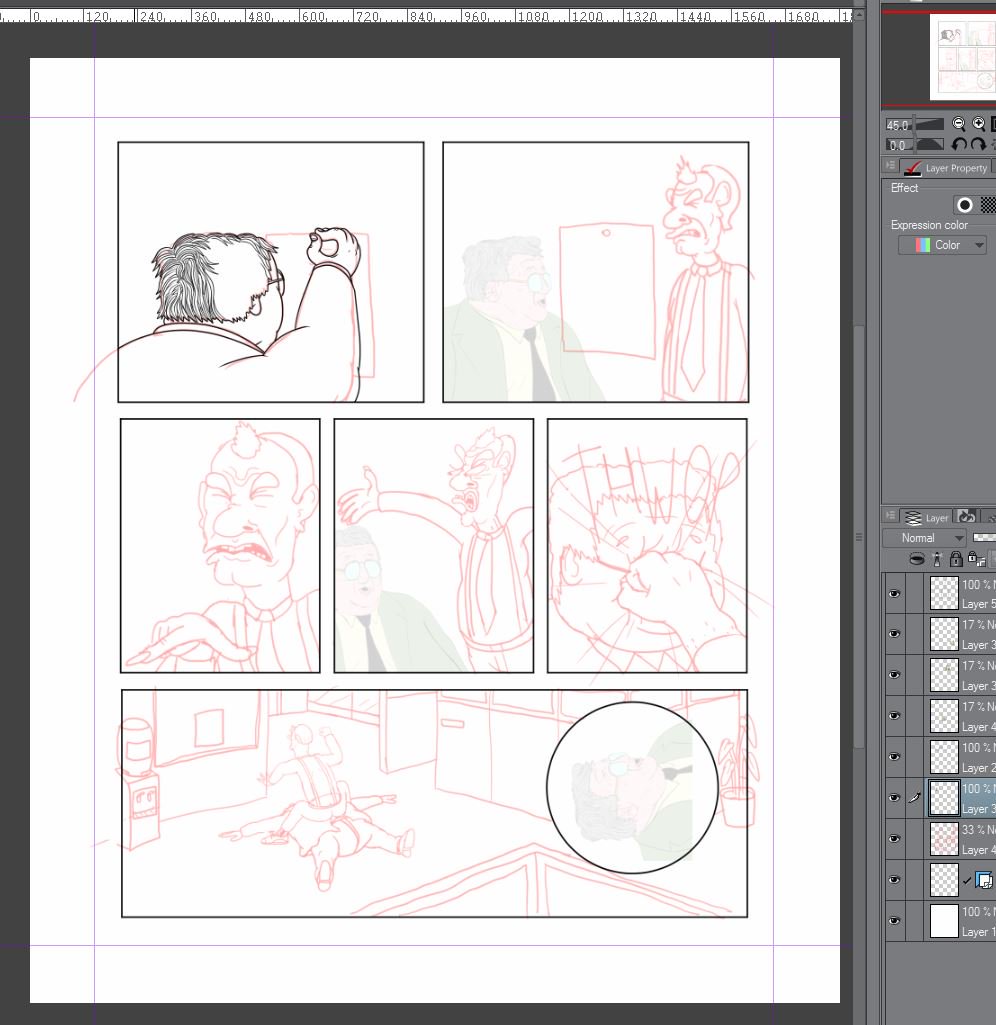The height and width of the screenshot is (1025, 996).
Task: Switch to the tab next to Layer tab
Action: pos(966,517)
